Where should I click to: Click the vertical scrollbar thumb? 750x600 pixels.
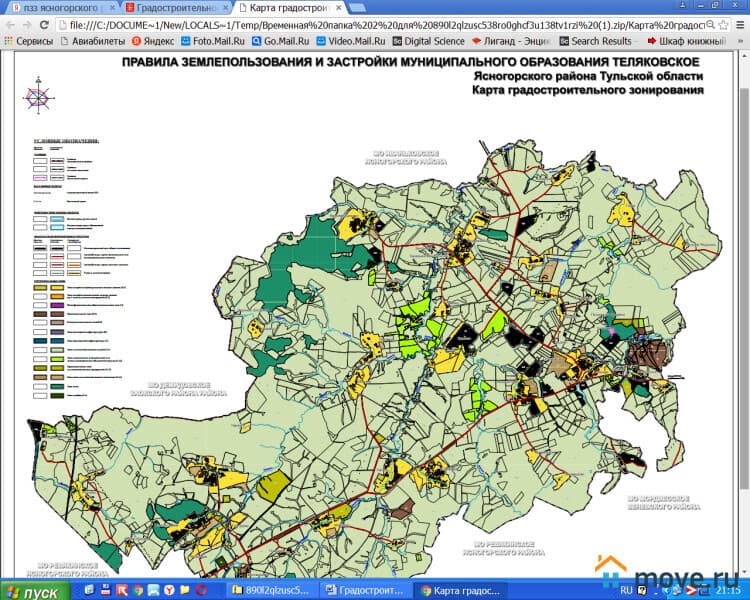(x=744, y=287)
